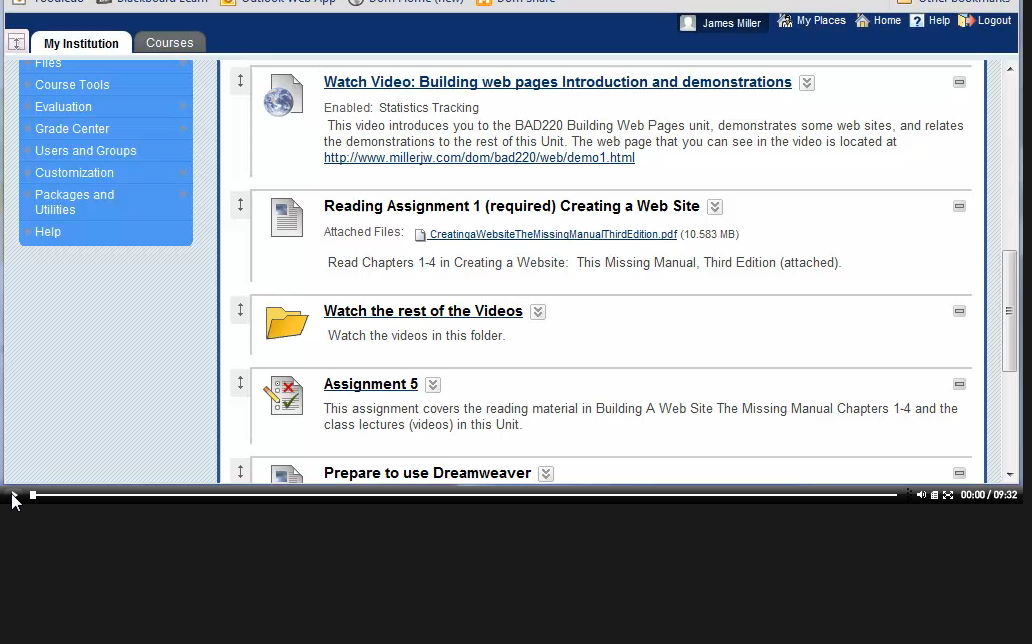1032x644 pixels.
Task: Click the Help question mark icon
Action: pyautogui.click(x=916, y=21)
